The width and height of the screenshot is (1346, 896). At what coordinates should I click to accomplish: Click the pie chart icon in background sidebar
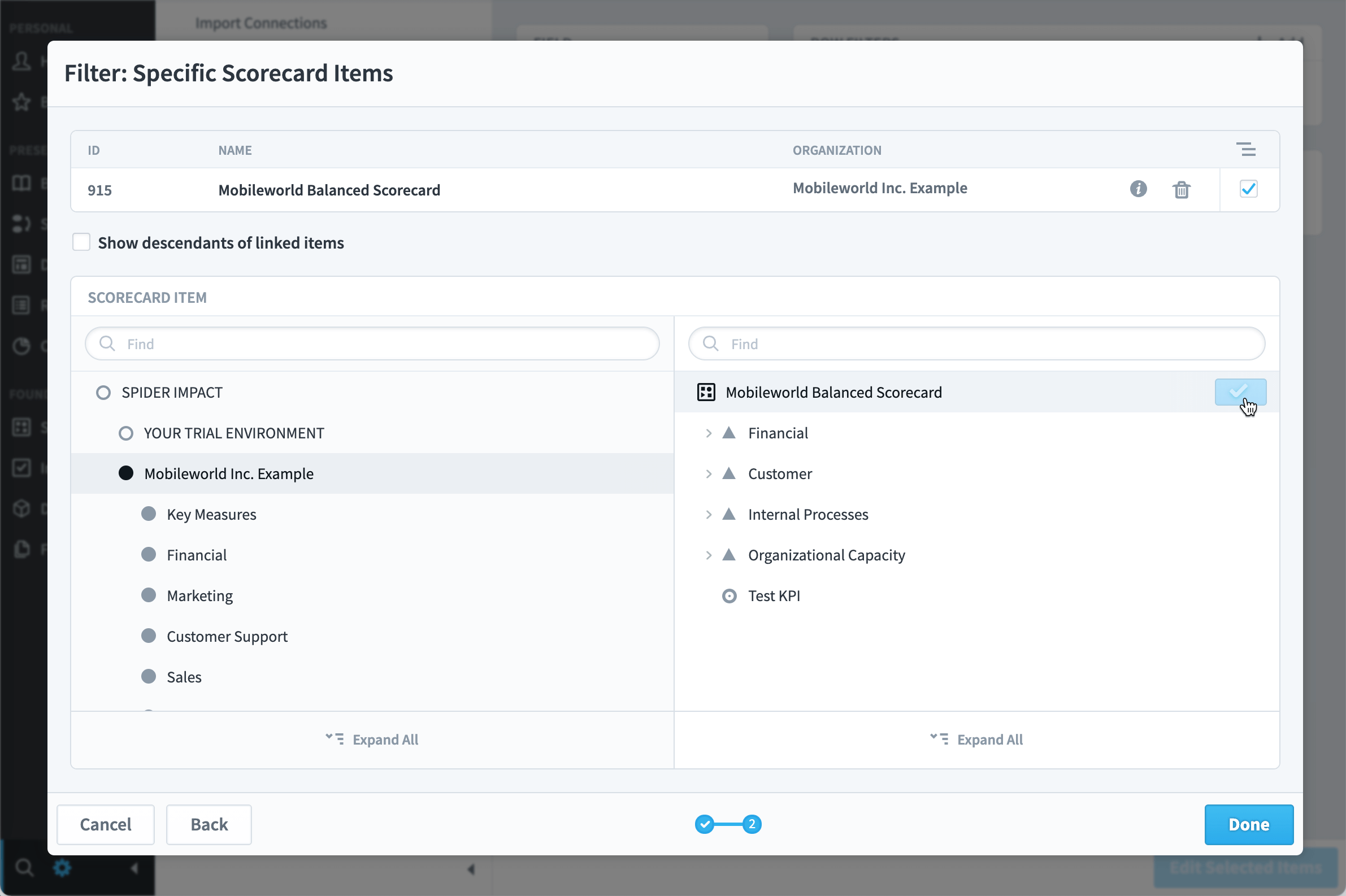click(x=21, y=346)
